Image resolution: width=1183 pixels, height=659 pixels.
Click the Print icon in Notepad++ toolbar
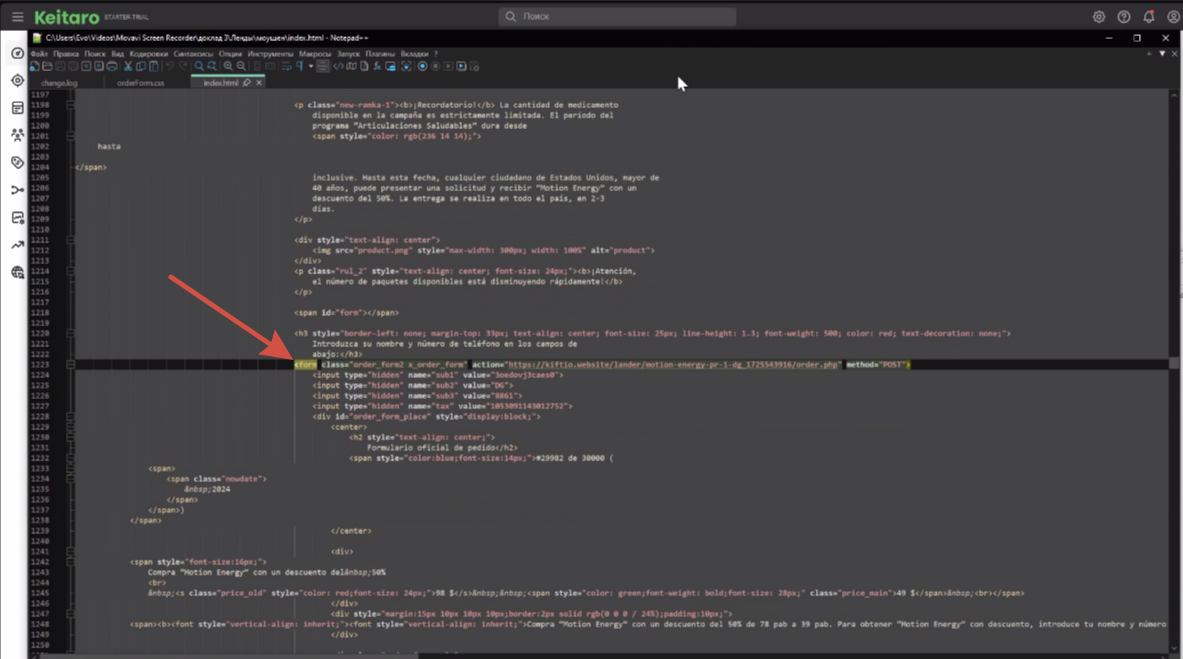click(112, 67)
